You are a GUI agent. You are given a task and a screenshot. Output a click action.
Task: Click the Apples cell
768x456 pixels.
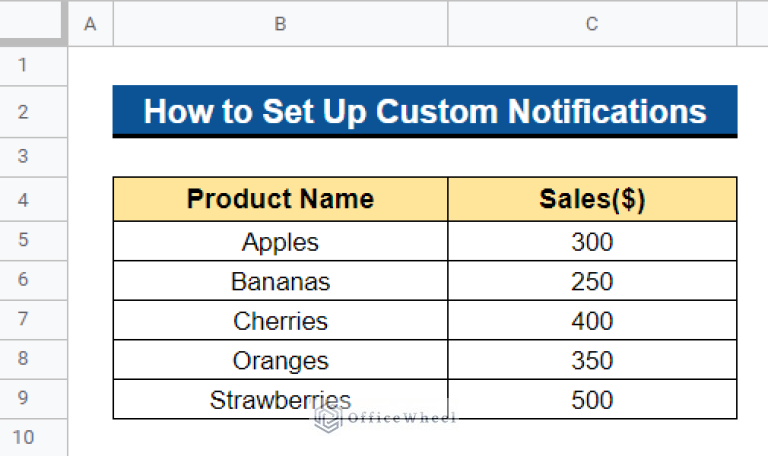click(x=280, y=241)
